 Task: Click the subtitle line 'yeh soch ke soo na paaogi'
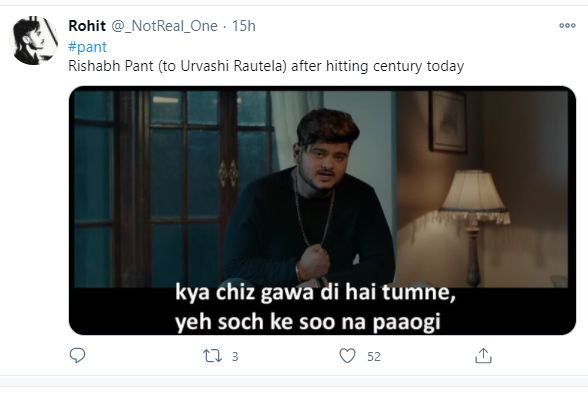[x=308, y=322]
